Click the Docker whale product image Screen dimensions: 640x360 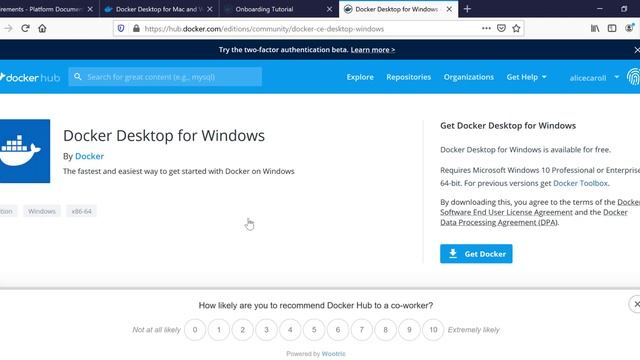point(25,151)
